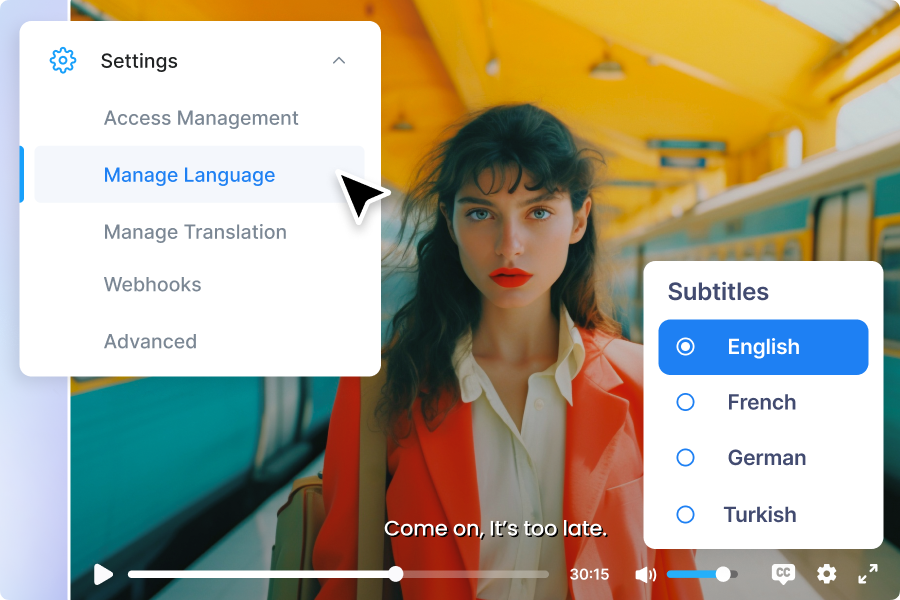Click the Settings header label

139,61
